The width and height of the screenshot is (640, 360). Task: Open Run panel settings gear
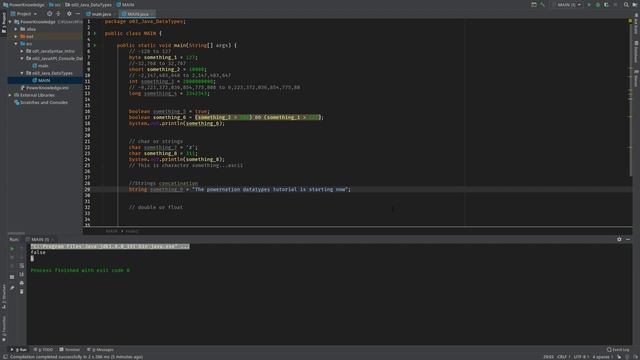click(x=619, y=239)
